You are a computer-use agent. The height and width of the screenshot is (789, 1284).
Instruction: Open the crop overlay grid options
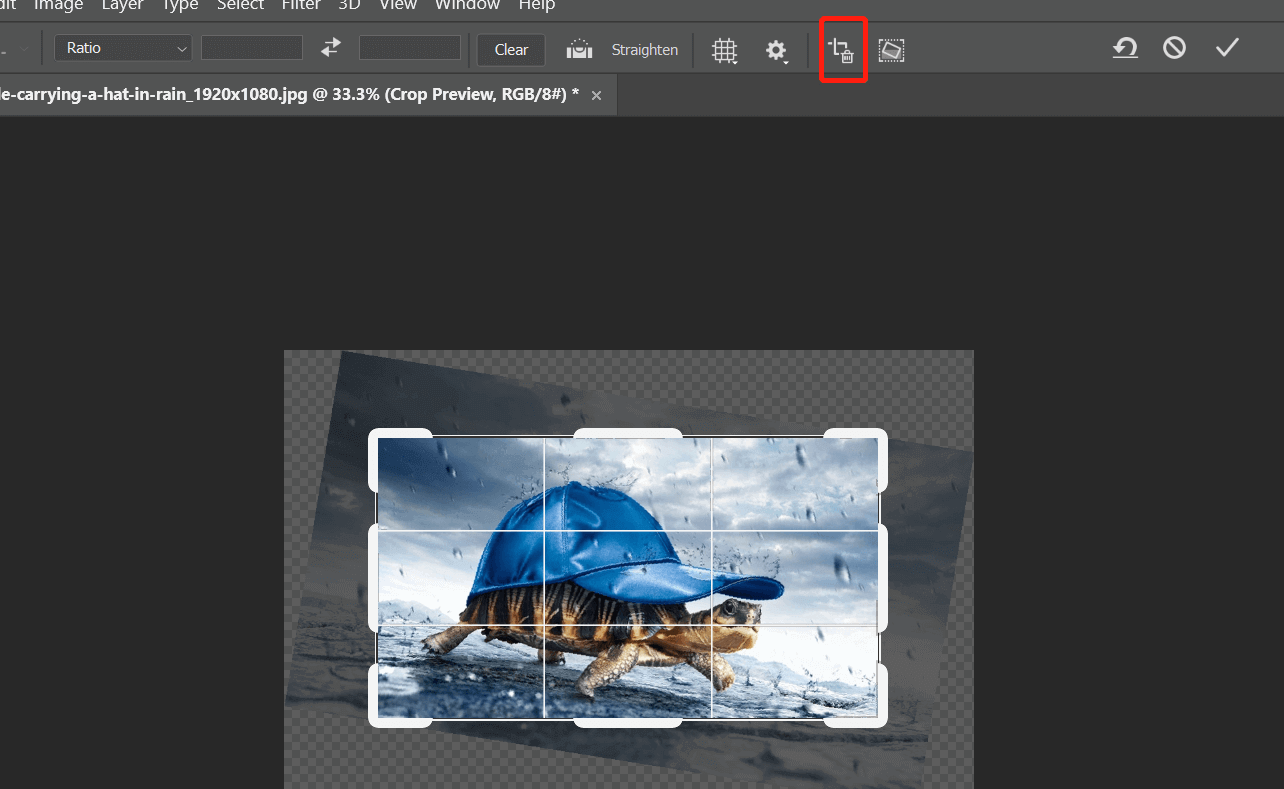tap(725, 50)
